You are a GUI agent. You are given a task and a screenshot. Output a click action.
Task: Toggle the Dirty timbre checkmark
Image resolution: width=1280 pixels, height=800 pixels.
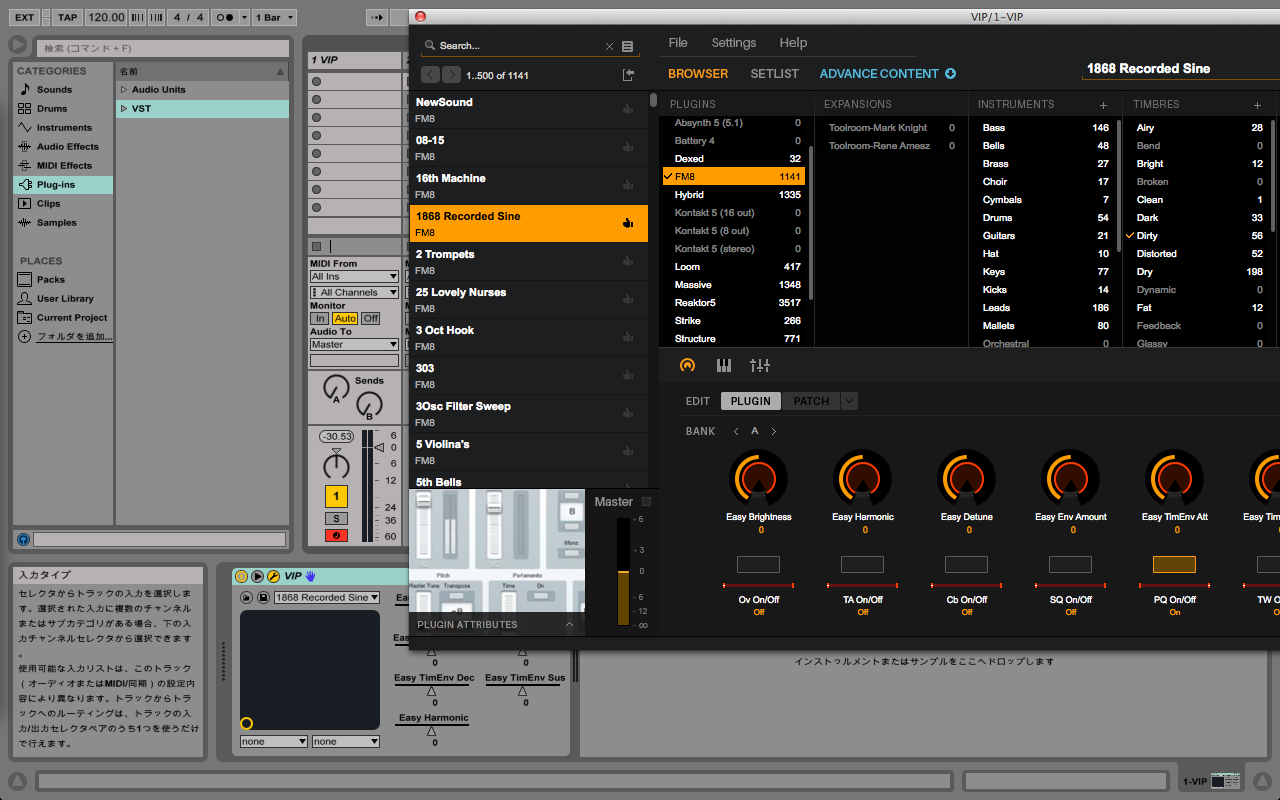pos(1129,236)
